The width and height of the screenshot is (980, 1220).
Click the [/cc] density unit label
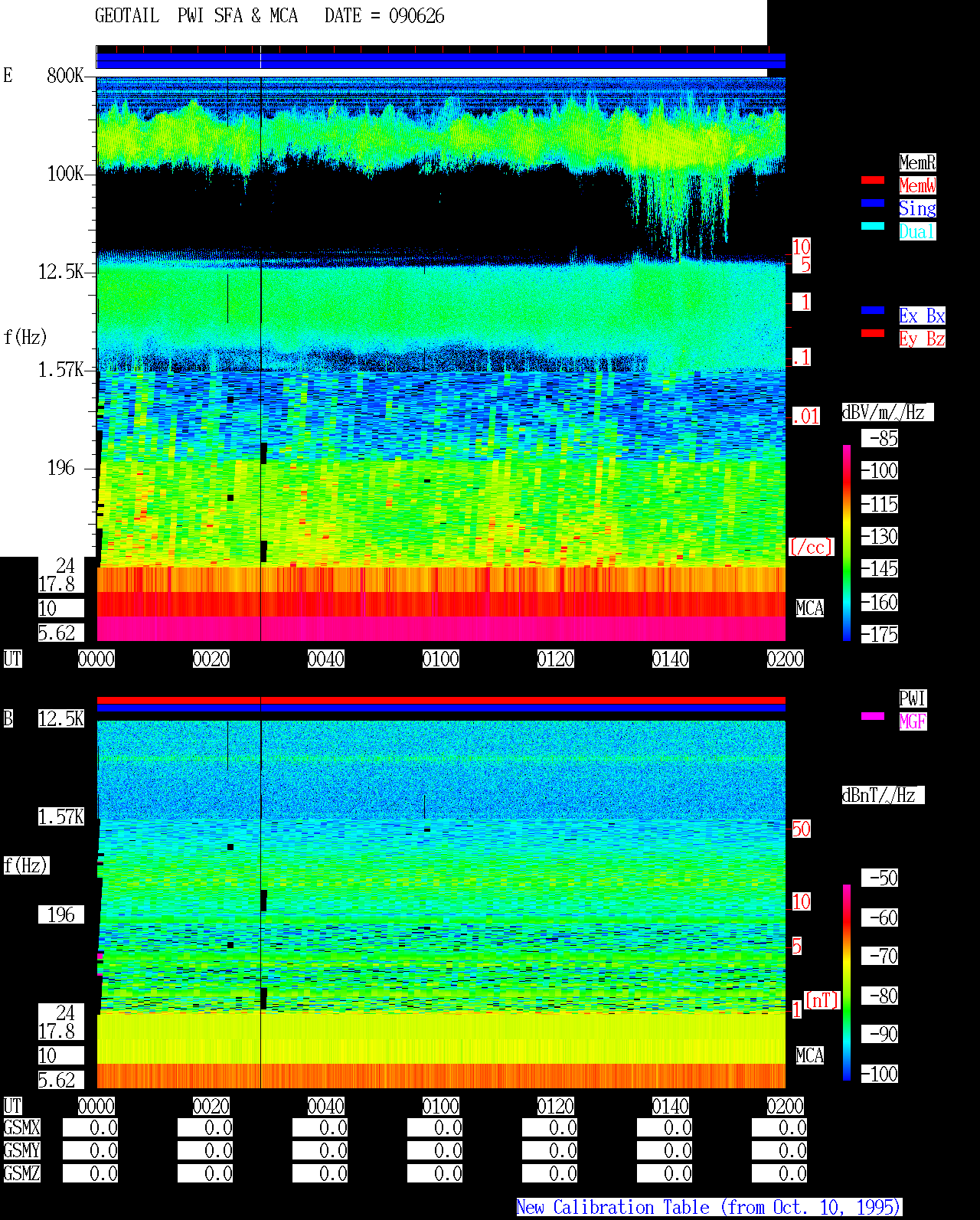[811, 547]
